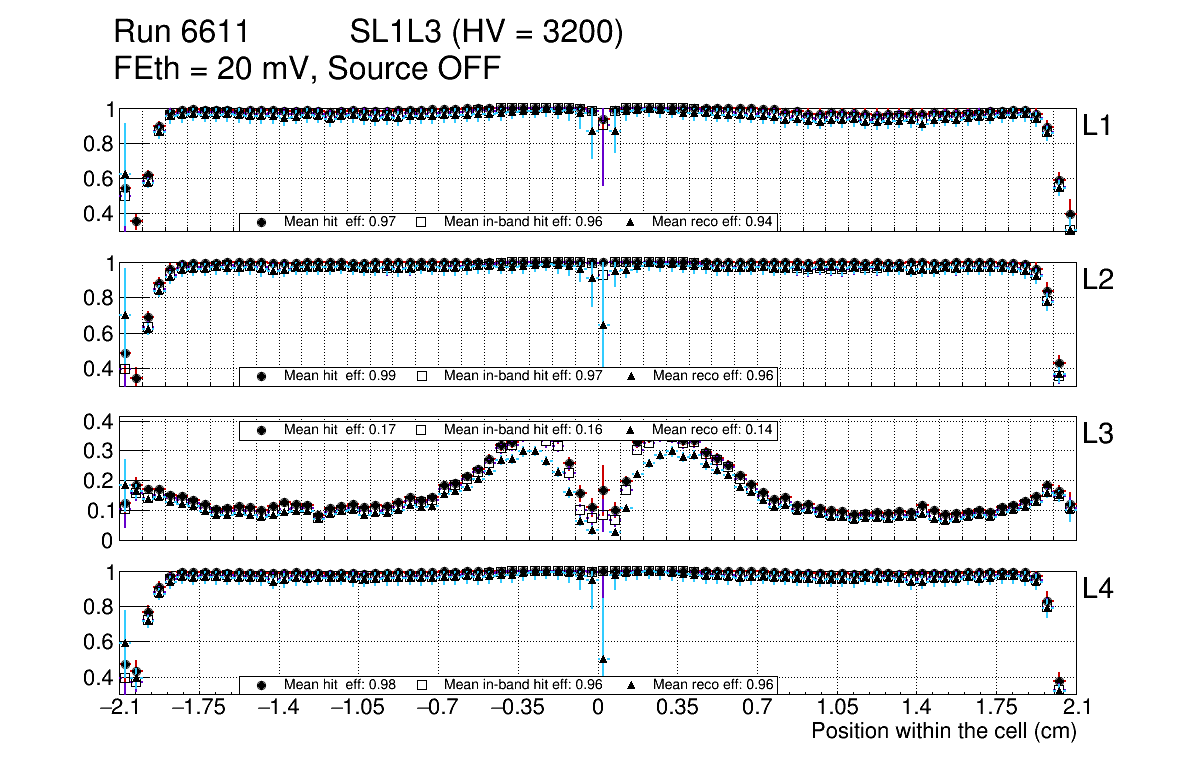Select the L3 panel label
The height and width of the screenshot is (772, 1196).
click(x=1098, y=435)
